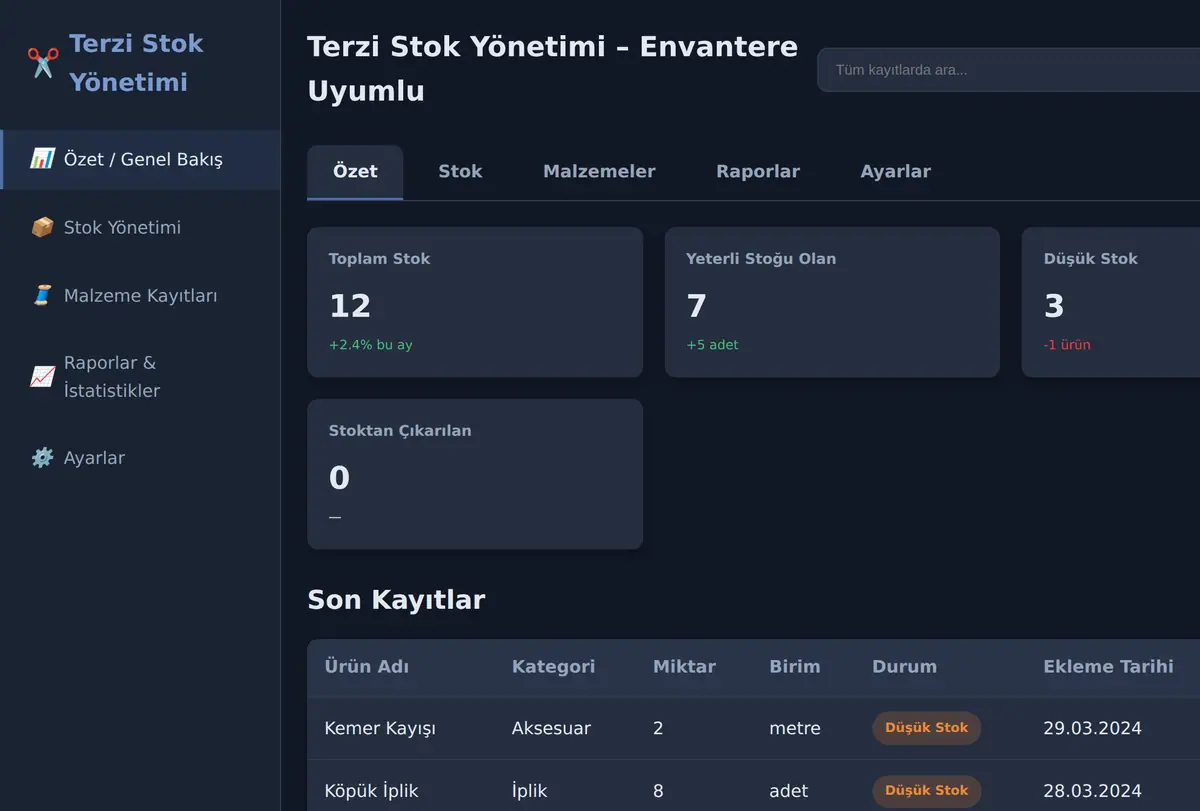Open Malzeme Kayıtları sidebar item

tap(140, 295)
